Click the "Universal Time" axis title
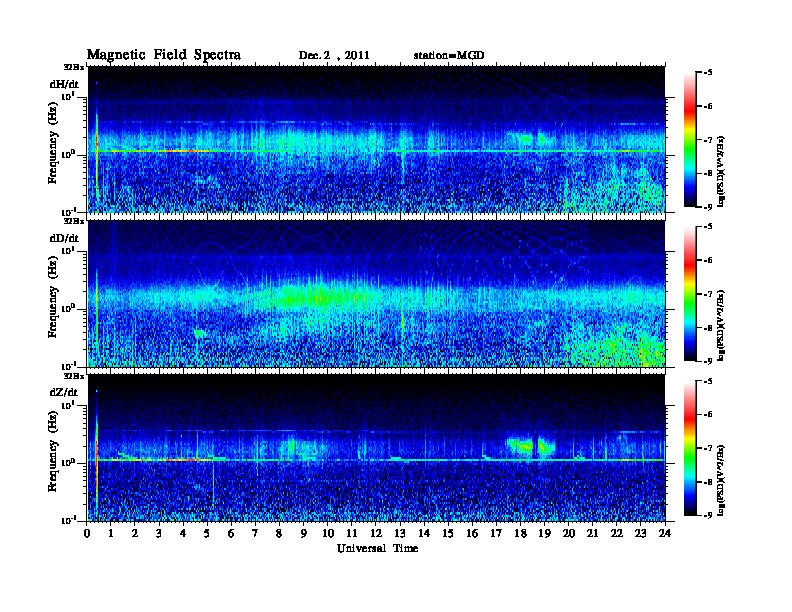Image resolution: width=792 pixels, height=612 pixels. (x=377, y=548)
